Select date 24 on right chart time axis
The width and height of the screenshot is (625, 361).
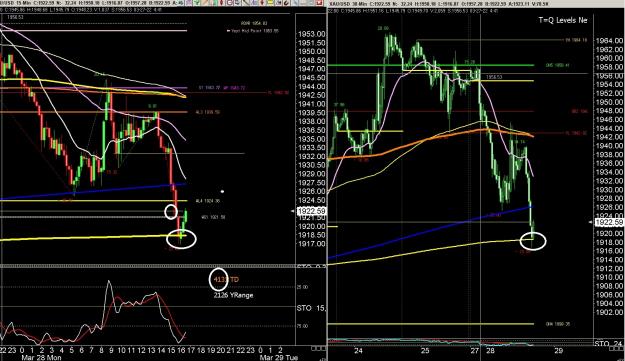point(358,351)
